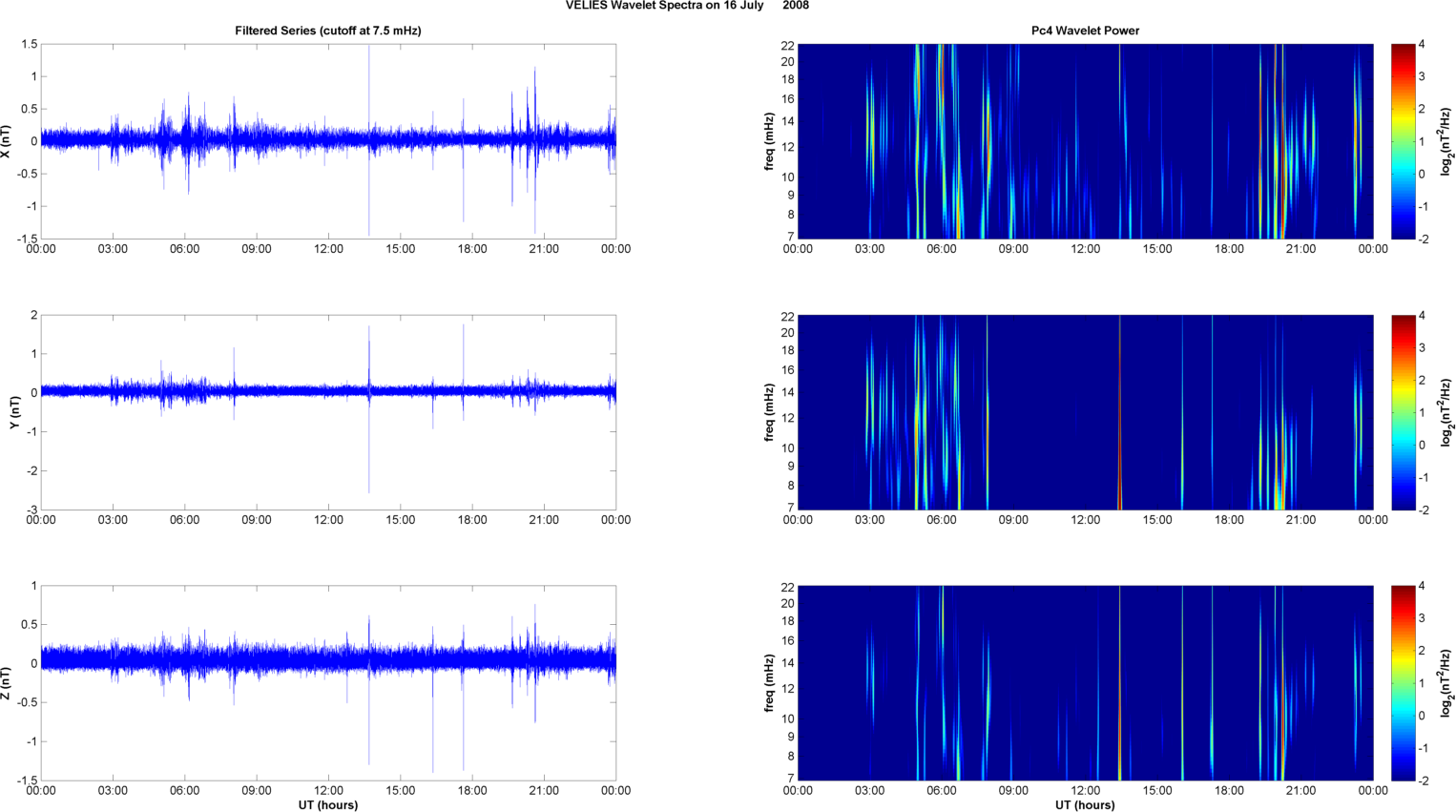Image resolution: width=1456 pixels, height=812 pixels.
Task: Click the 12:00 tick under X series plot
Action: 328,249
